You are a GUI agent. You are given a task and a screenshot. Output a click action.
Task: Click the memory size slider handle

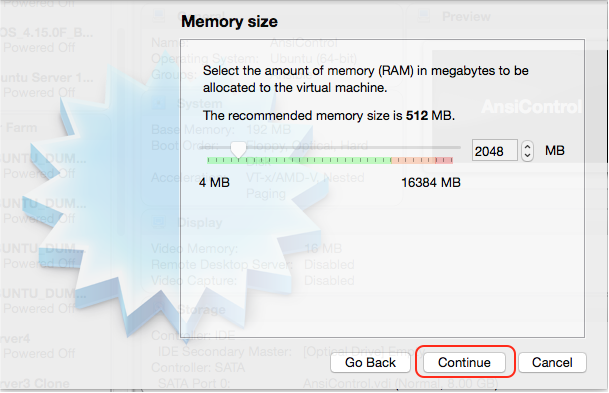click(x=238, y=149)
